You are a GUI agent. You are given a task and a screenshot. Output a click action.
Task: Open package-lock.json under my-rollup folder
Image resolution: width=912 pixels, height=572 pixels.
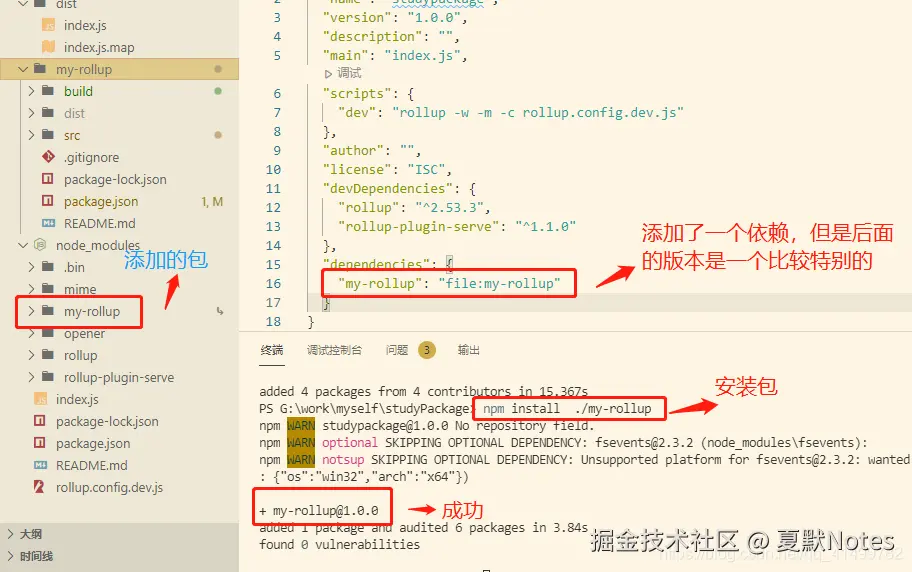click(115, 180)
